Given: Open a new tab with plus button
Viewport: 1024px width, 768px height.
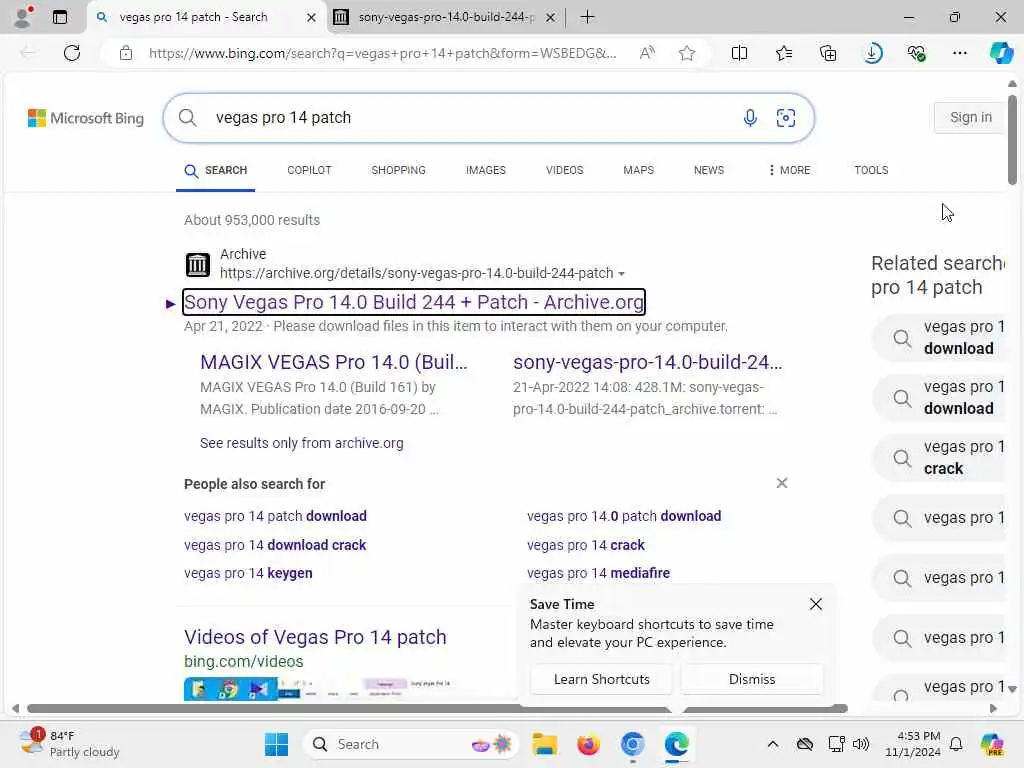Looking at the screenshot, I should click(x=587, y=17).
